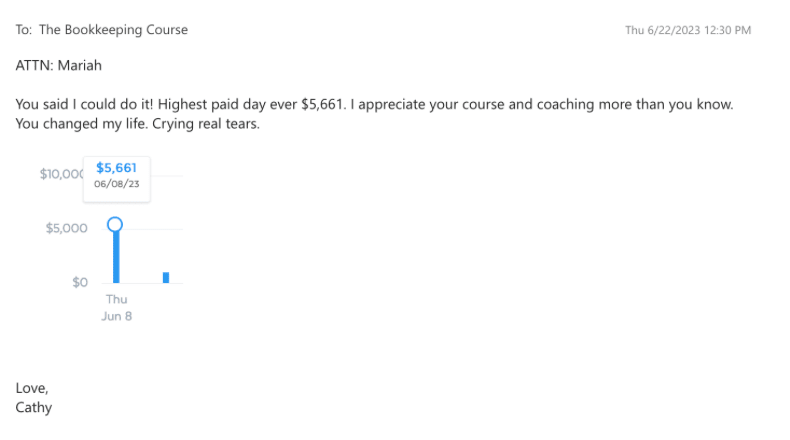This screenshot has width=790, height=440.
Task: Click the Thu 6/22/2023 12:30 PM timestamp
Action: tap(688, 30)
